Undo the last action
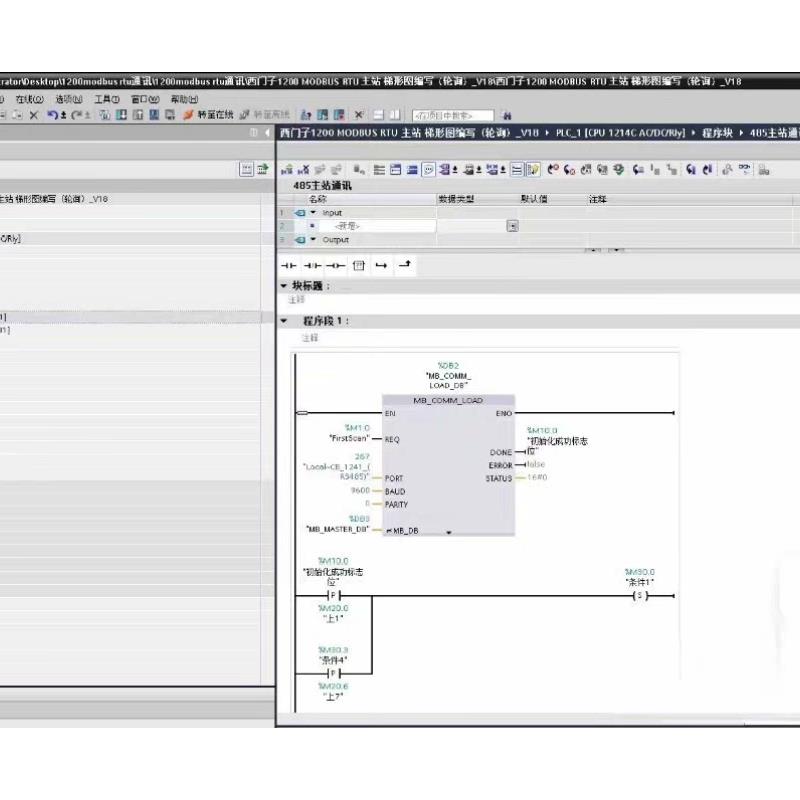The height and width of the screenshot is (800, 800). tap(52, 115)
